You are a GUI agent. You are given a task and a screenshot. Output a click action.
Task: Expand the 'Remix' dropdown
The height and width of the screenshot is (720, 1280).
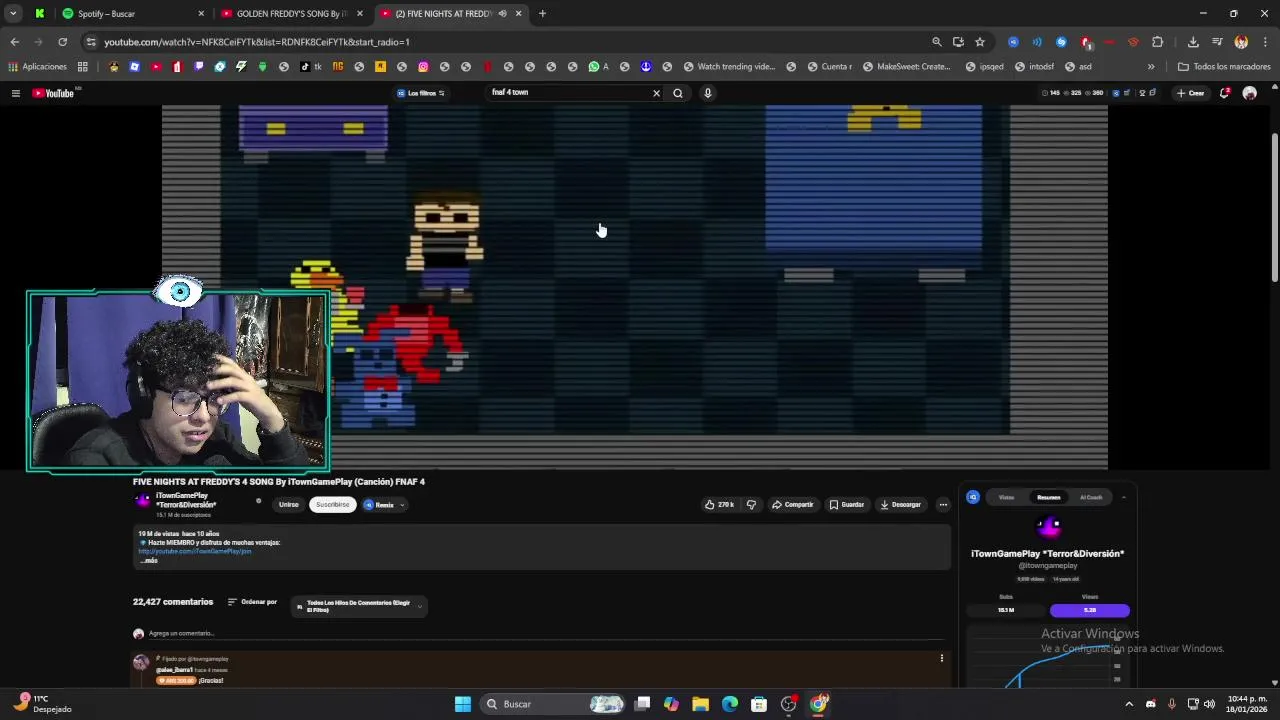click(x=384, y=505)
